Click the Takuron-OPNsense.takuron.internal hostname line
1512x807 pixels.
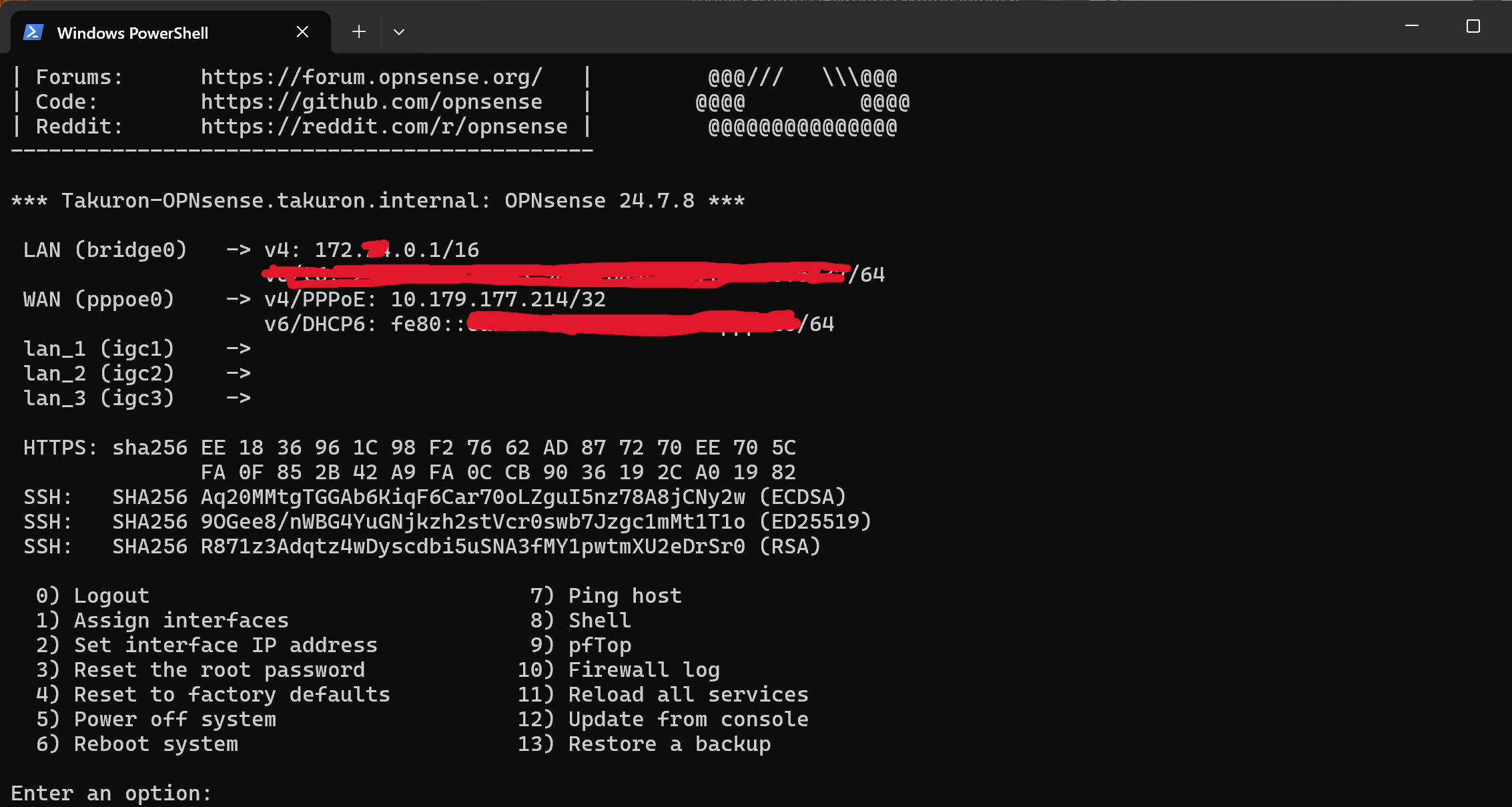click(378, 201)
